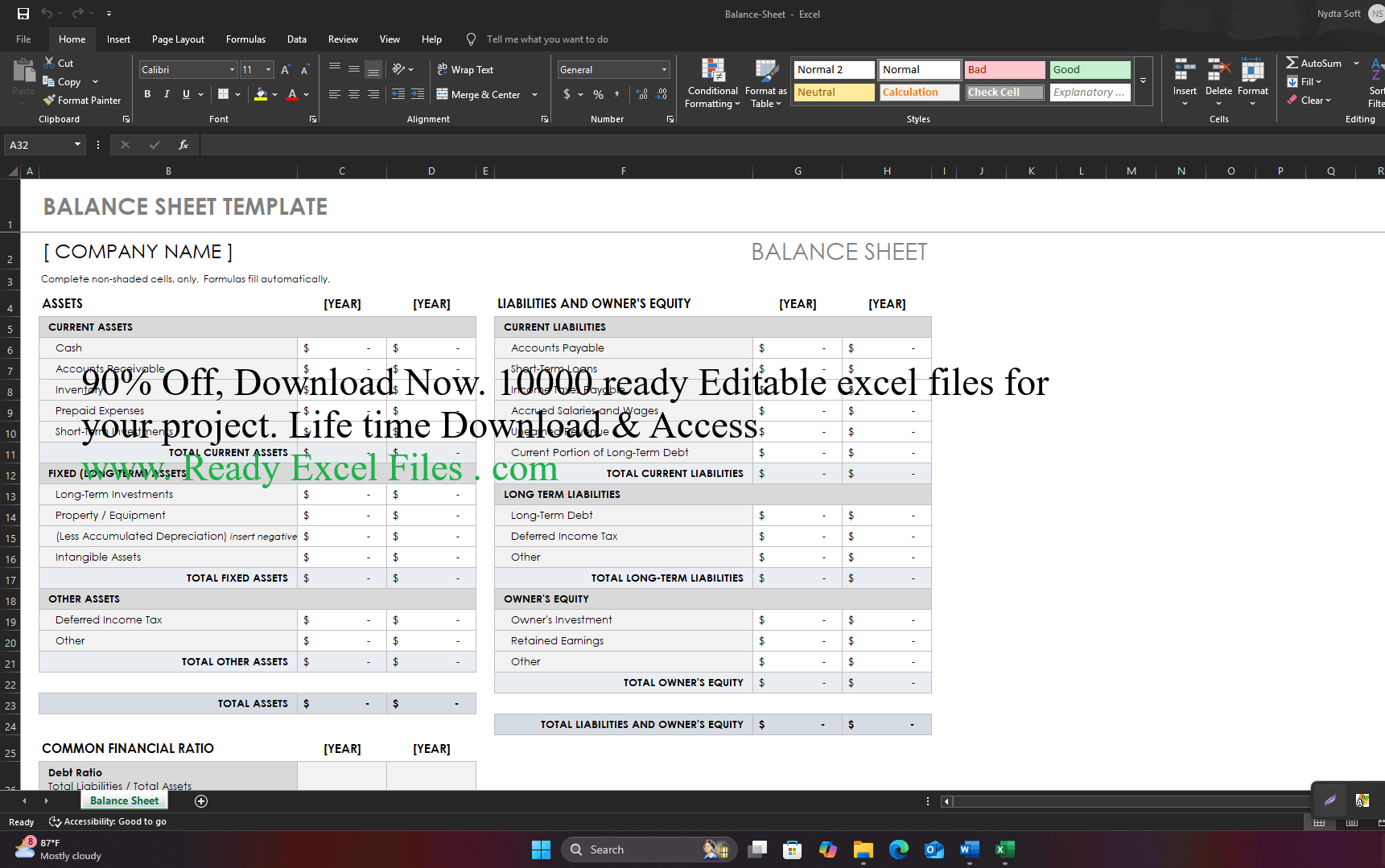Open the Calibri font name dropdown
Viewport: 1385px width, 868px height.
click(232, 70)
